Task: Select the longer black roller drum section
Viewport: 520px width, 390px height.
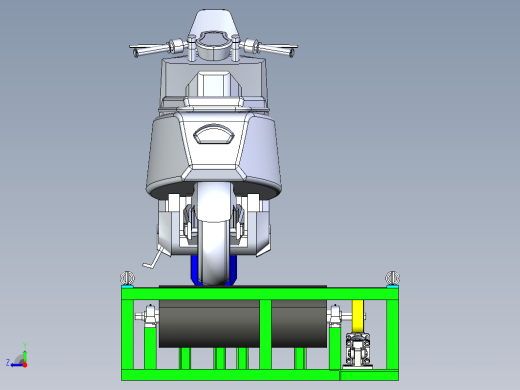Action: [x=209, y=324]
